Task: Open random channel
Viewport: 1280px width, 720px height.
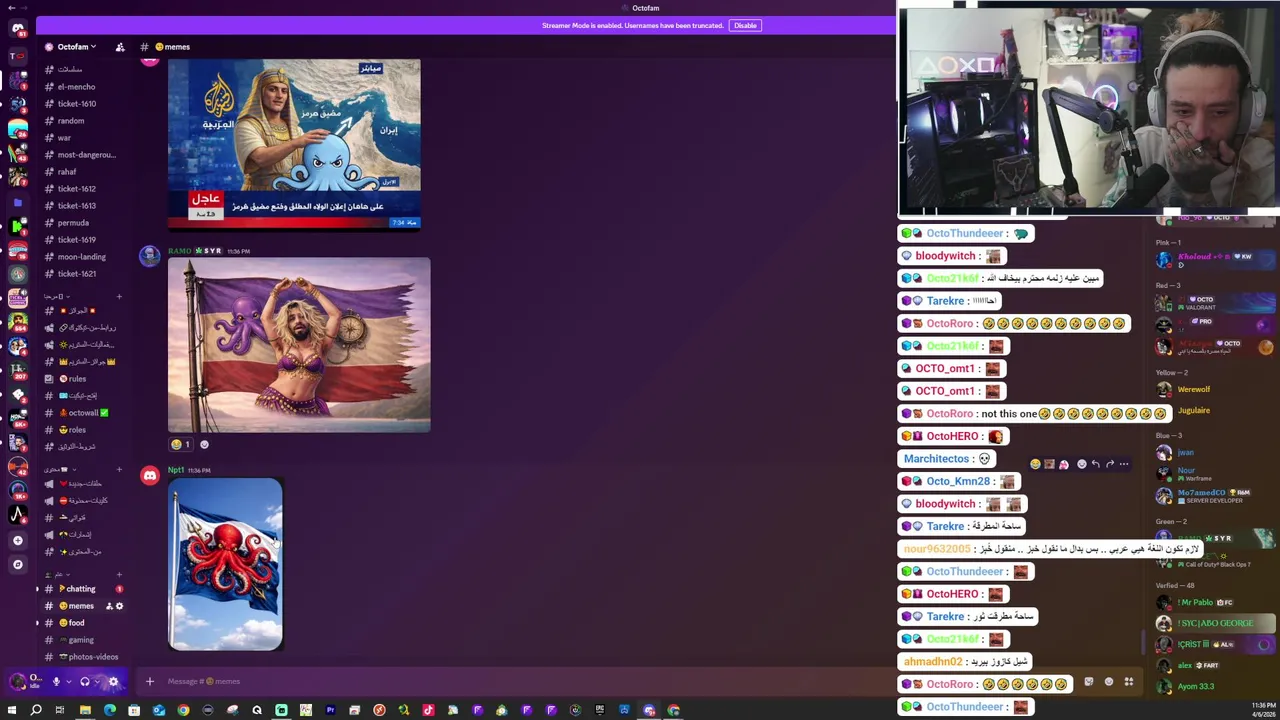Action: [x=84, y=121]
